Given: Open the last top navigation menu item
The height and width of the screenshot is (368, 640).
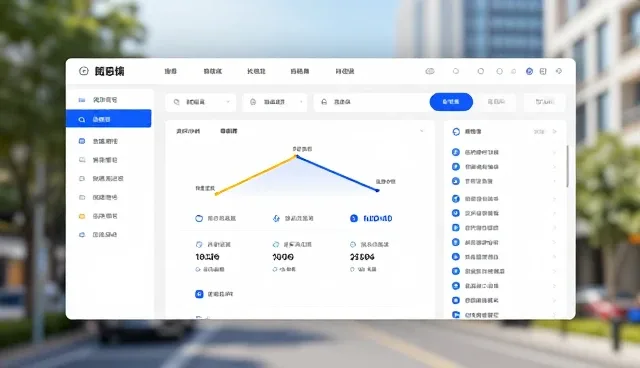Looking at the screenshot, I should point(345,71).
